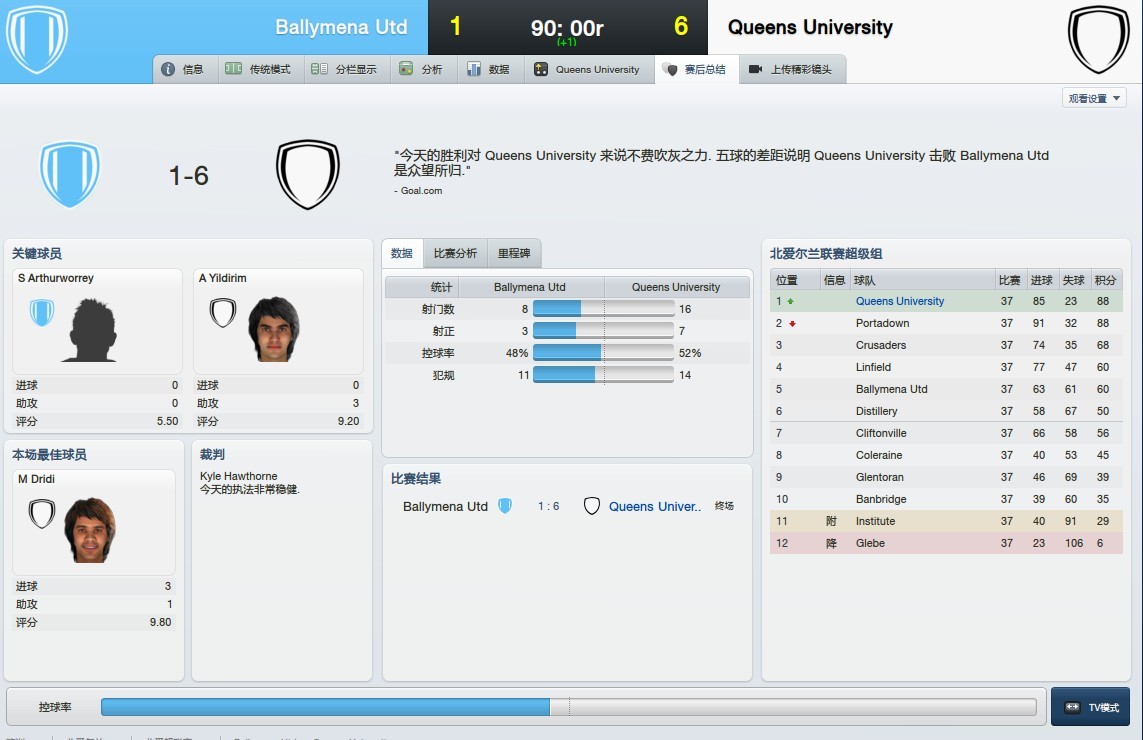Screen dimensions: 1143x740
Task: Select A Yildirim player portrait
Action: 274,329
